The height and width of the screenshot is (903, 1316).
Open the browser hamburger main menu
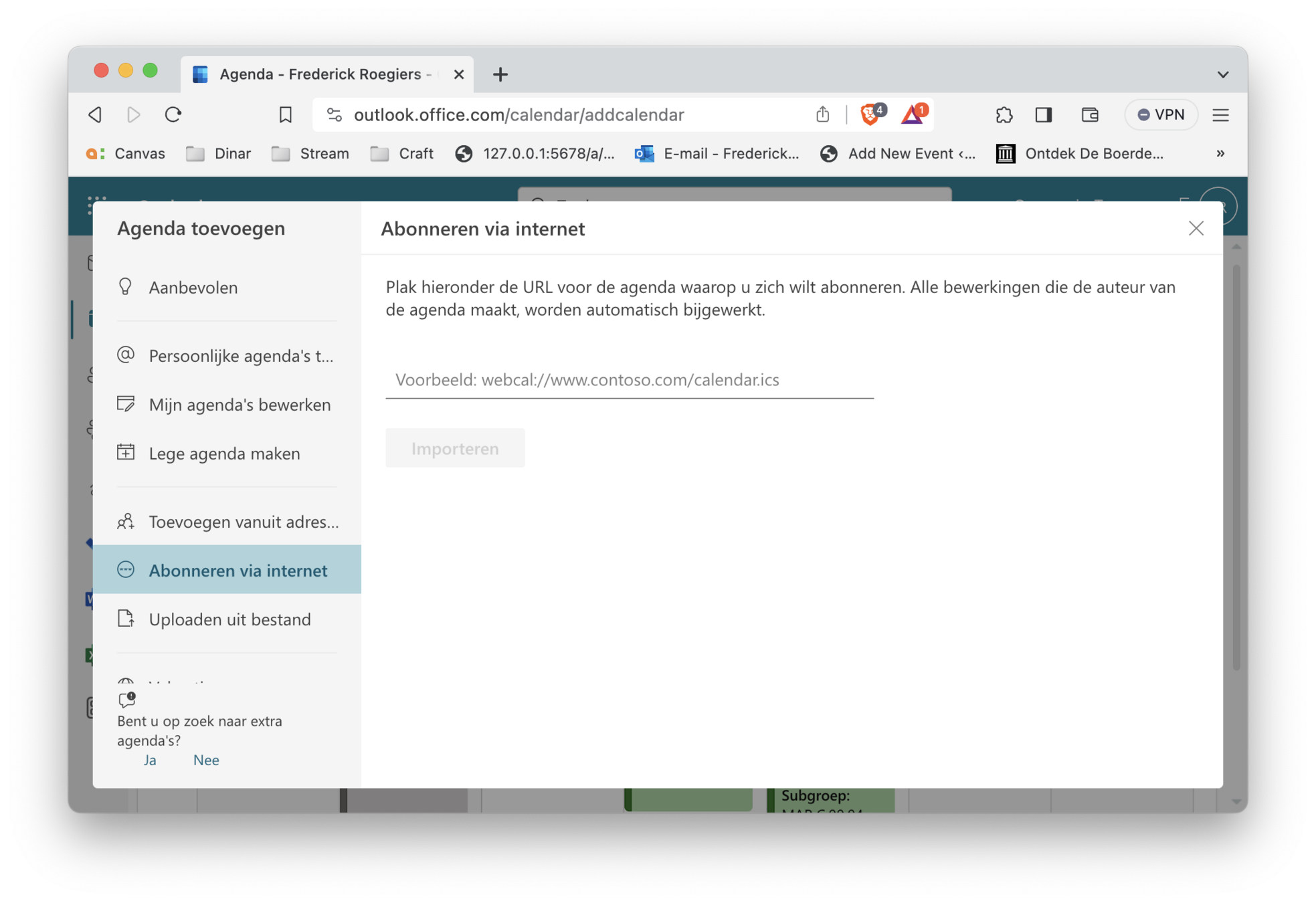(1220, 115)
